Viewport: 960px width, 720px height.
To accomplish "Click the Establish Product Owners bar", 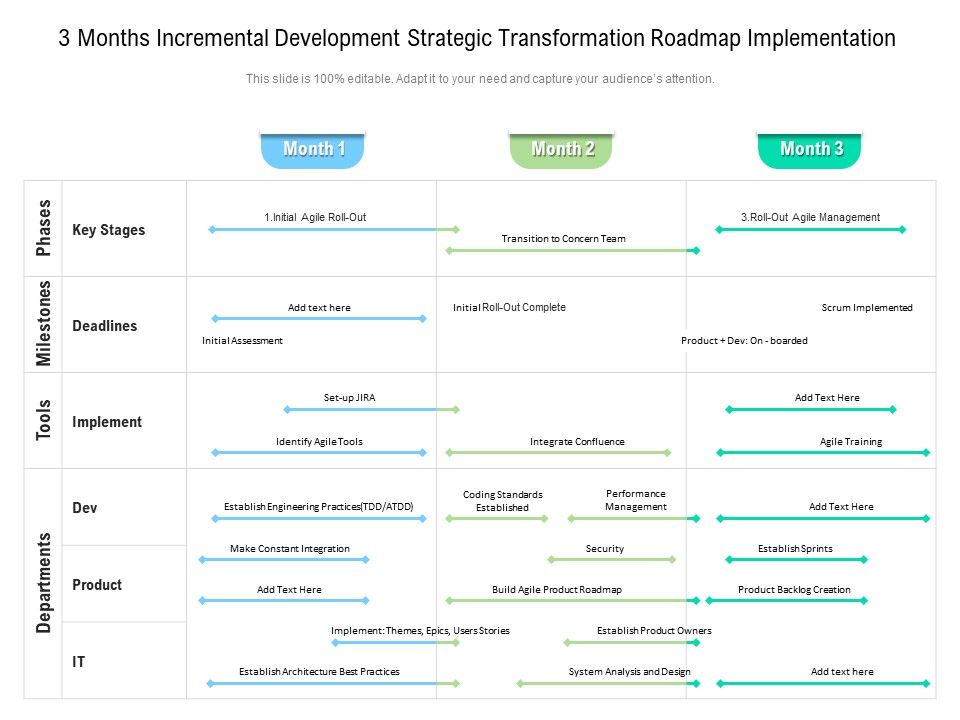I will tap(632, 643).
